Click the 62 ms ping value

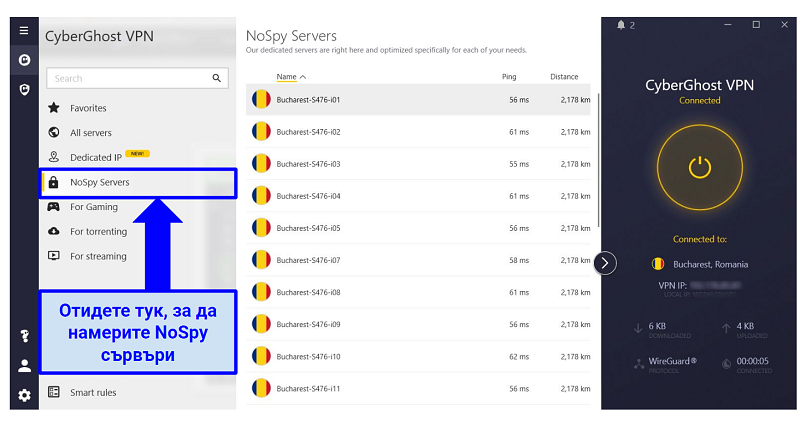[x=519, y=356]
